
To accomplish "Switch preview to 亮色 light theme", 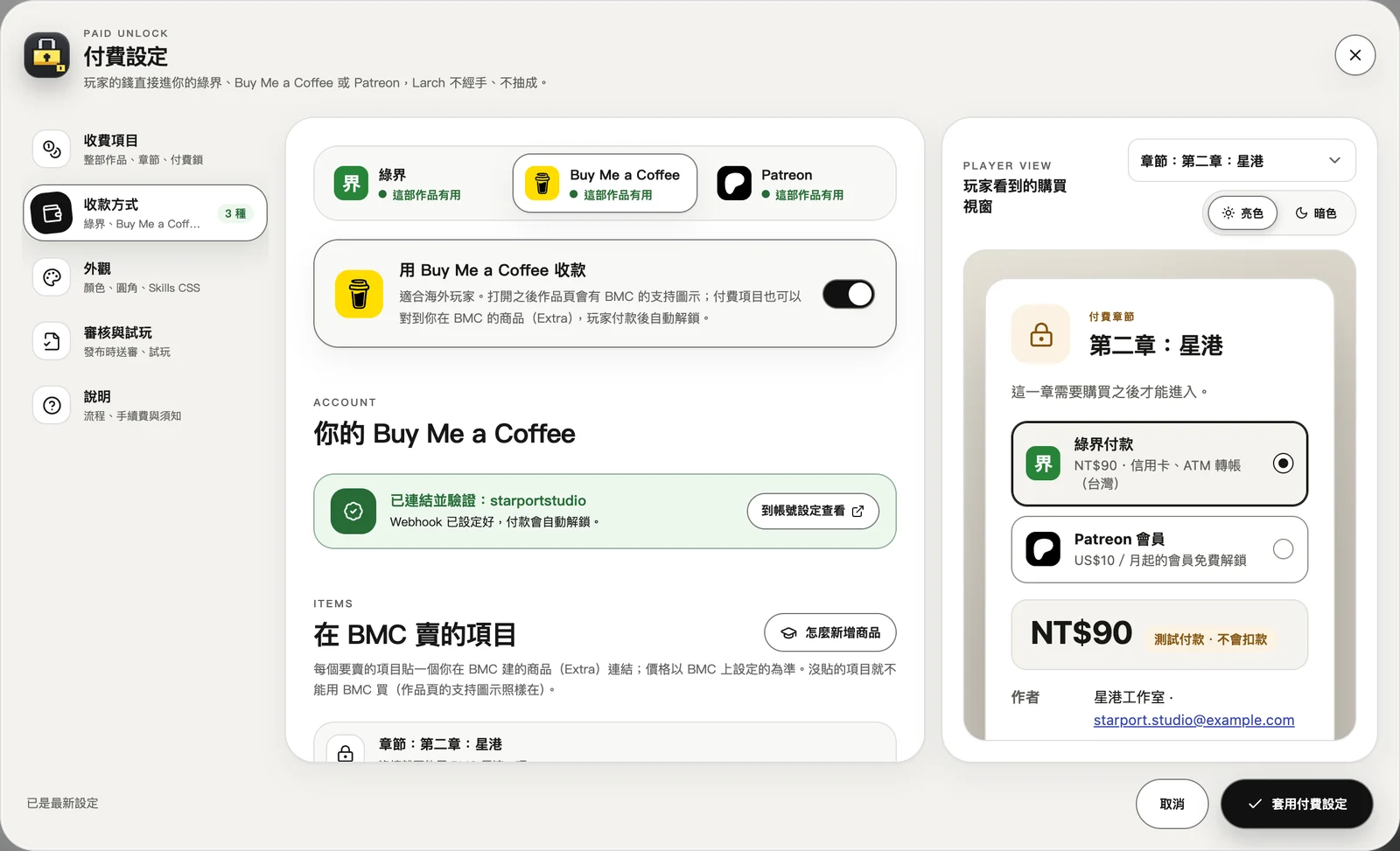I will (1242, 213).
